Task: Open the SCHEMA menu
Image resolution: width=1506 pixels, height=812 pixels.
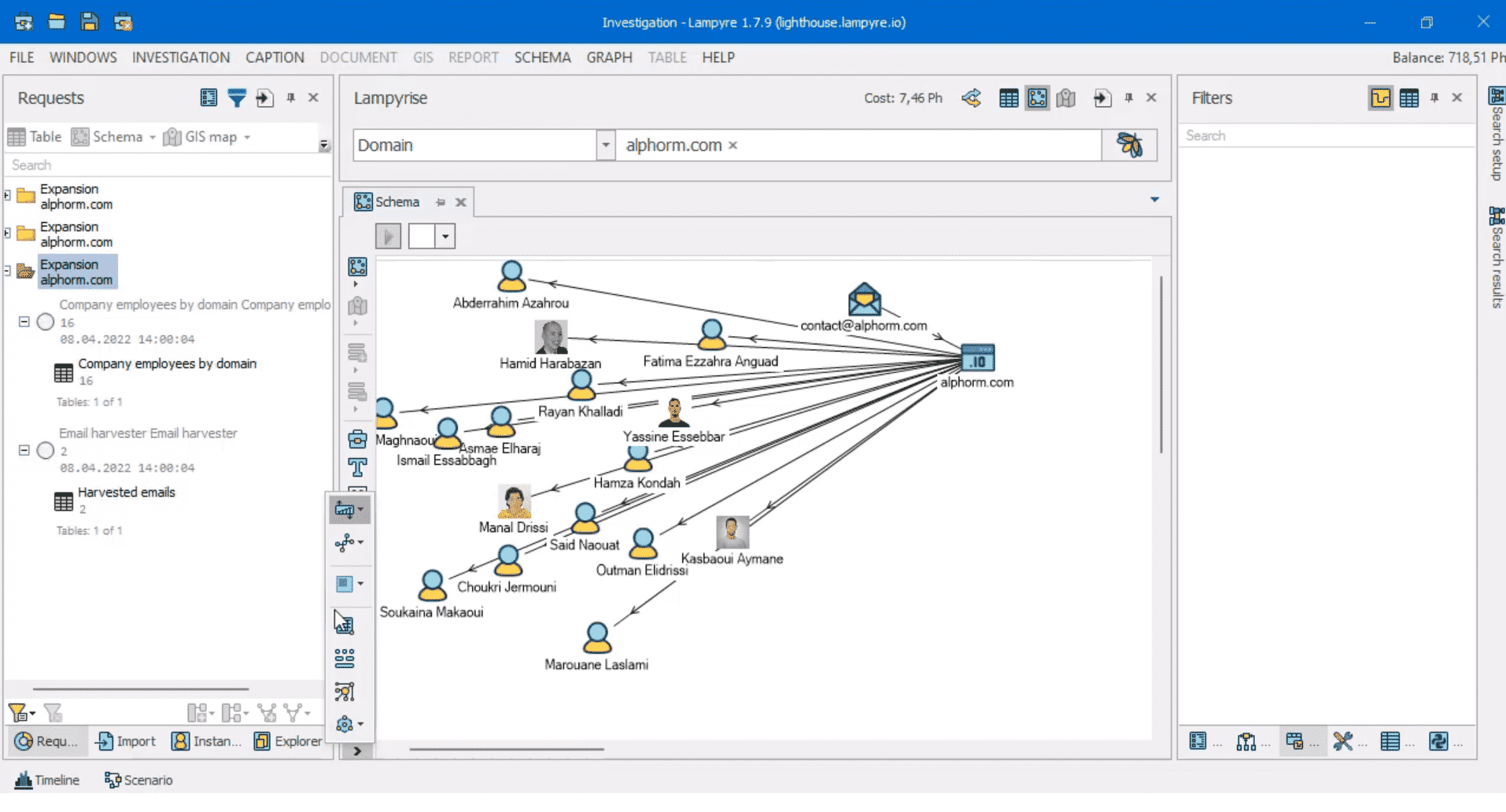Action: pyautogui.click(x=542, y=57)
